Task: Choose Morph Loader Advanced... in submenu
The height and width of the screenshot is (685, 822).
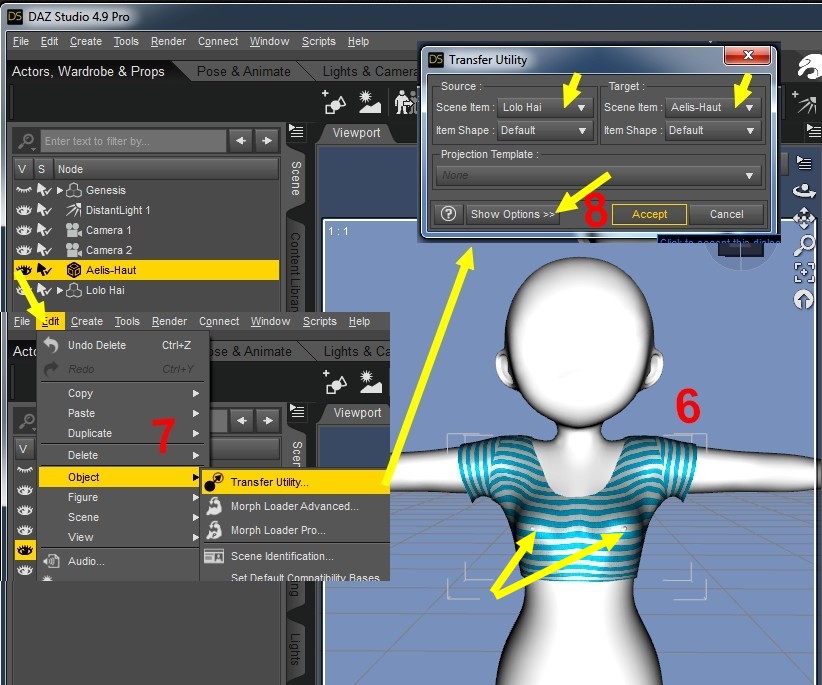Action: pos(295,506)
